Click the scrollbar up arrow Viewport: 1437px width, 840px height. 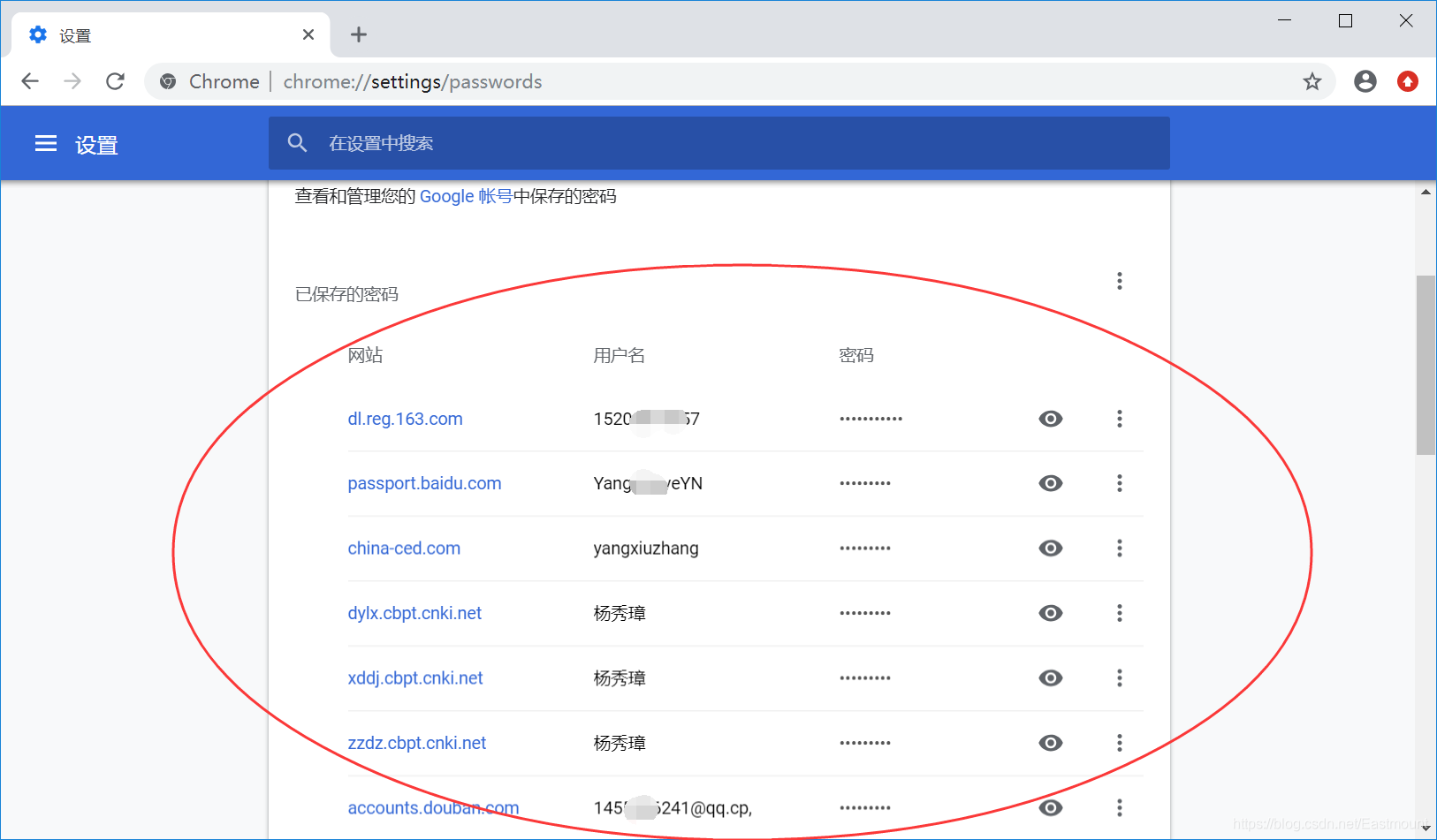(x=1426, y=192)
